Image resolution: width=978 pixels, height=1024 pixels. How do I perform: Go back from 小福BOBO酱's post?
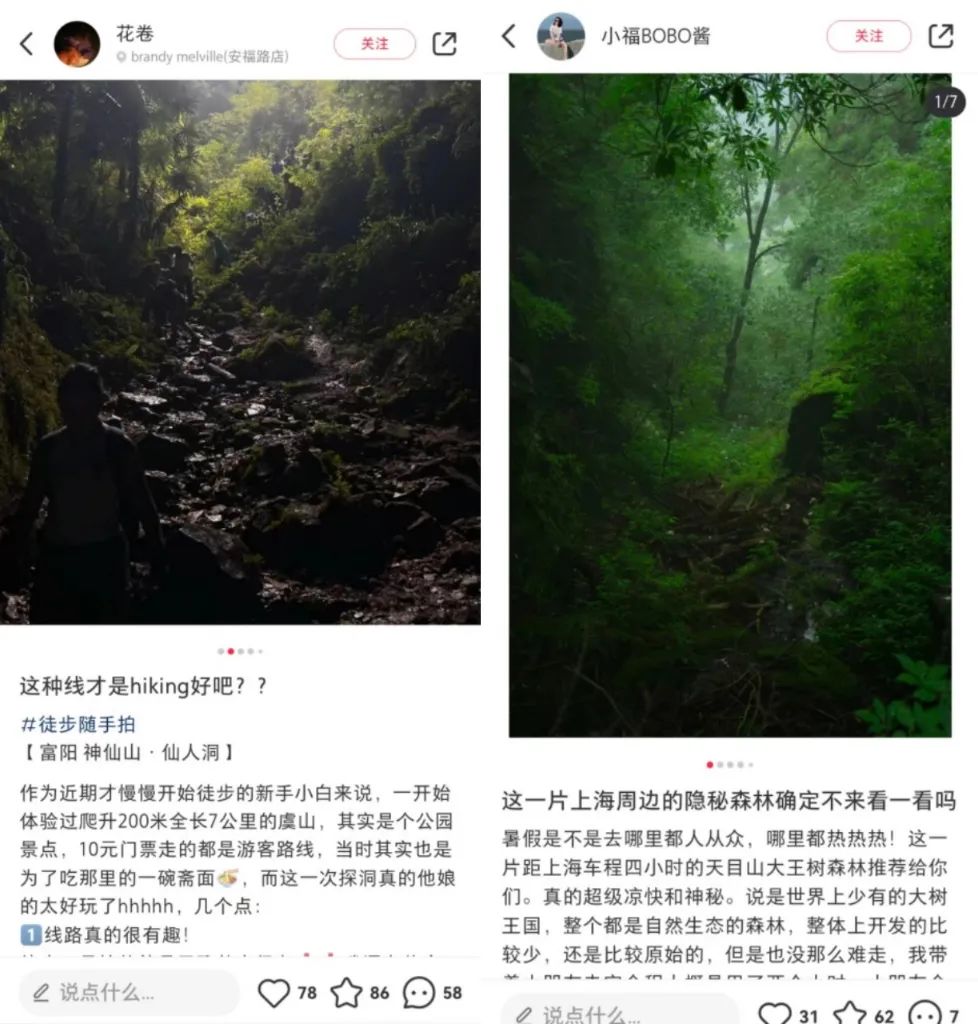pyautogui.click(x=509, y=36)
